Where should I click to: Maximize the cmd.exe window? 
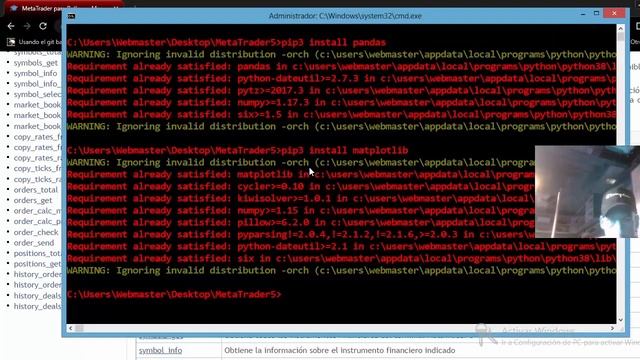point(596,13)
